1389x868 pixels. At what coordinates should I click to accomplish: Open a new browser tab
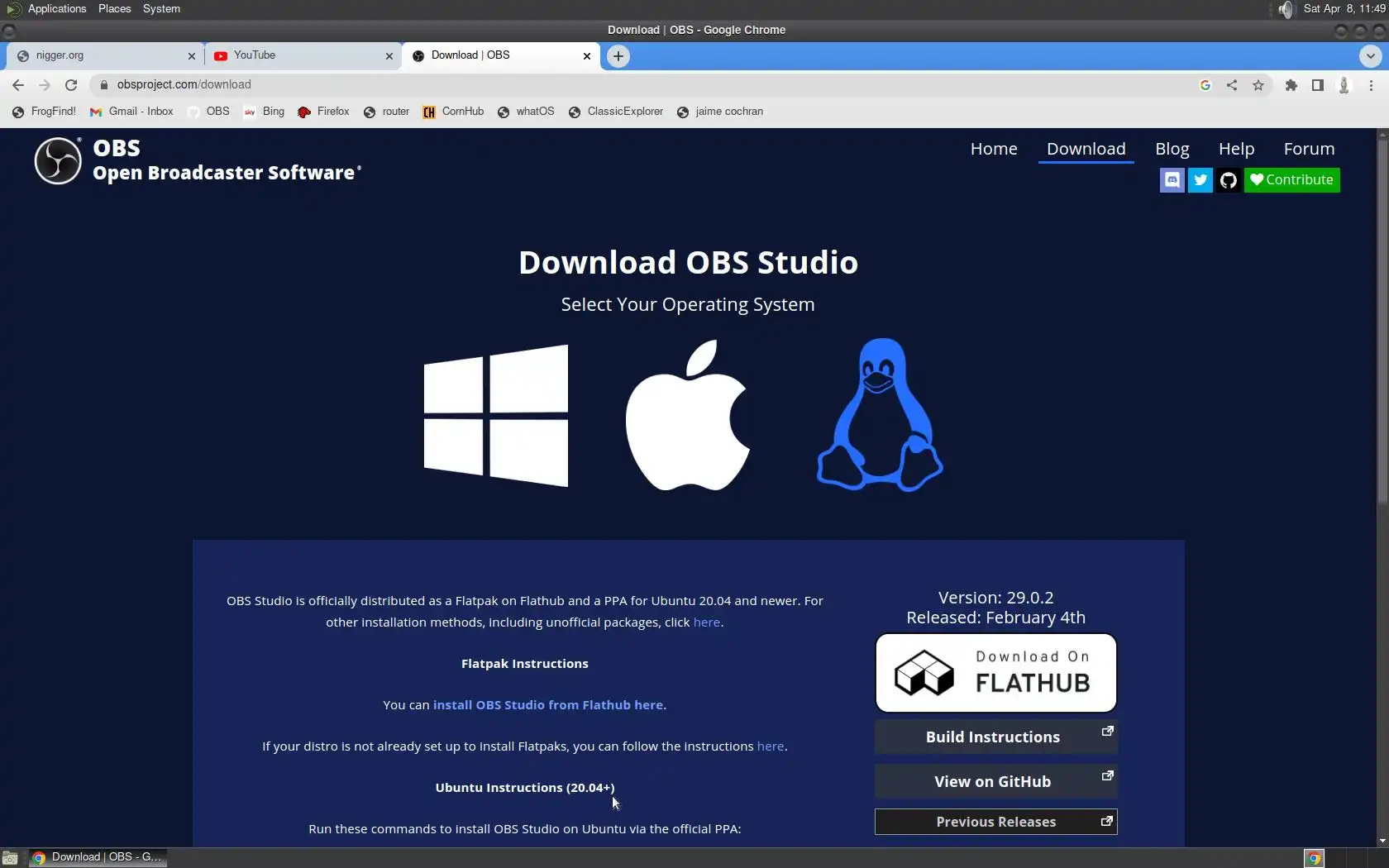618,56
